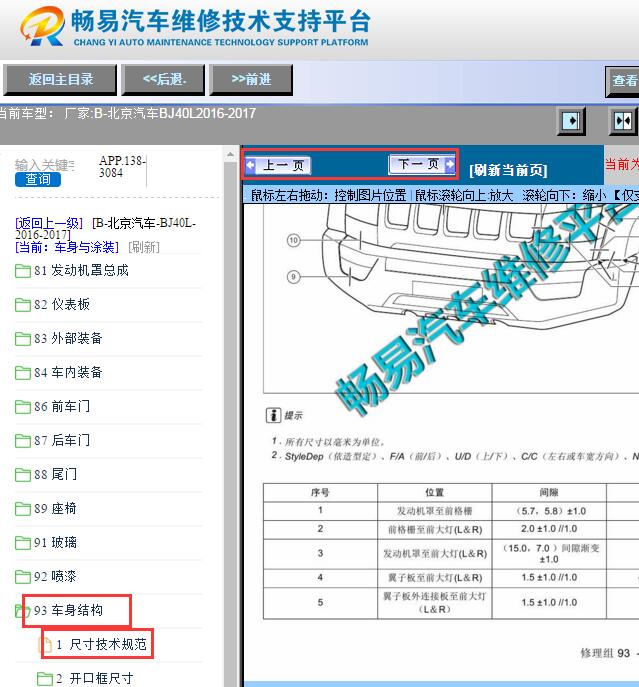Select table cell 翼子板至前大灯(L&R)
Viewport: 639px width, 687px height.
[x=434, y=578]
